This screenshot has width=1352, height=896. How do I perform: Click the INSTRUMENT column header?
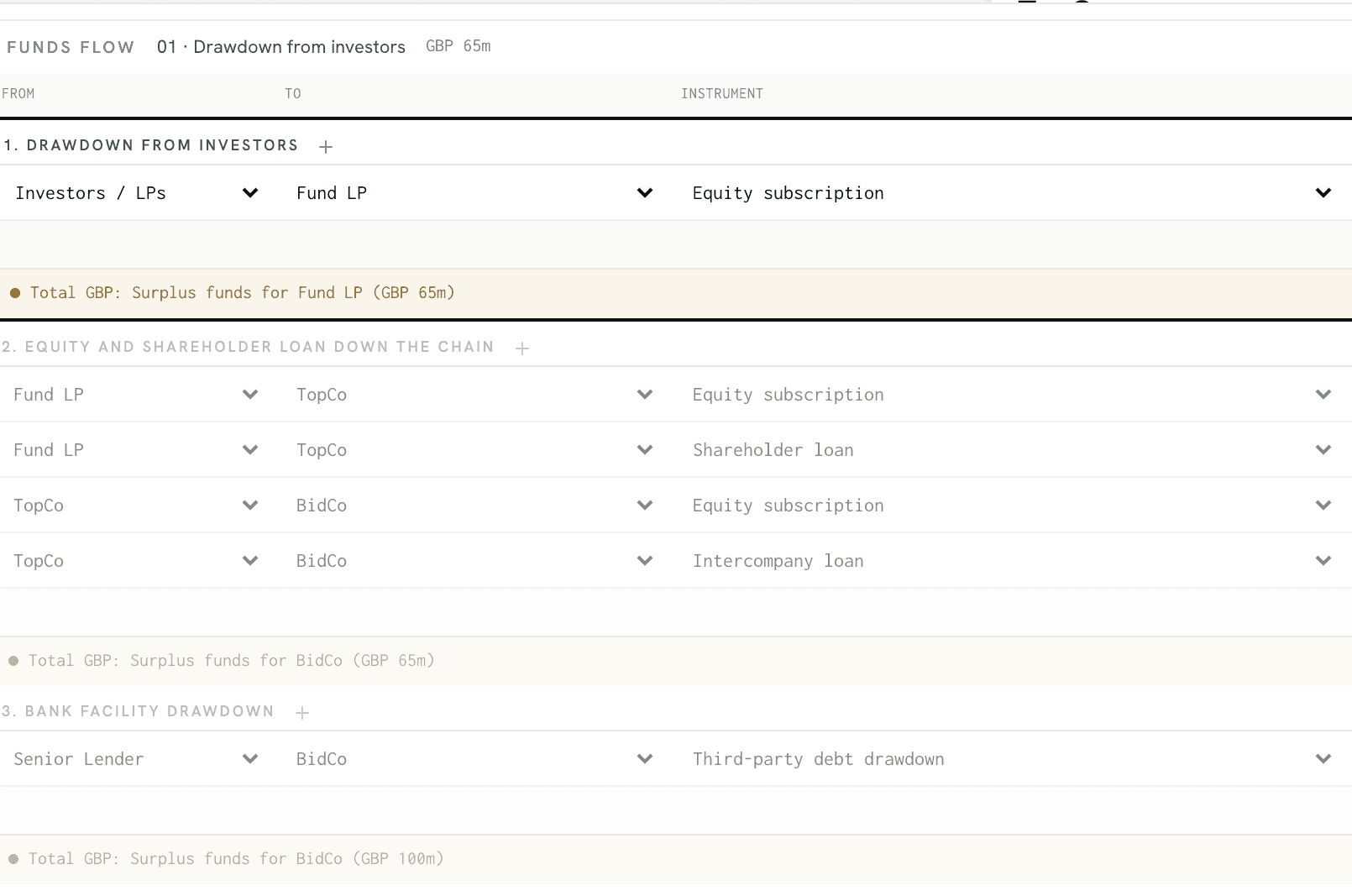pos(722,94)
